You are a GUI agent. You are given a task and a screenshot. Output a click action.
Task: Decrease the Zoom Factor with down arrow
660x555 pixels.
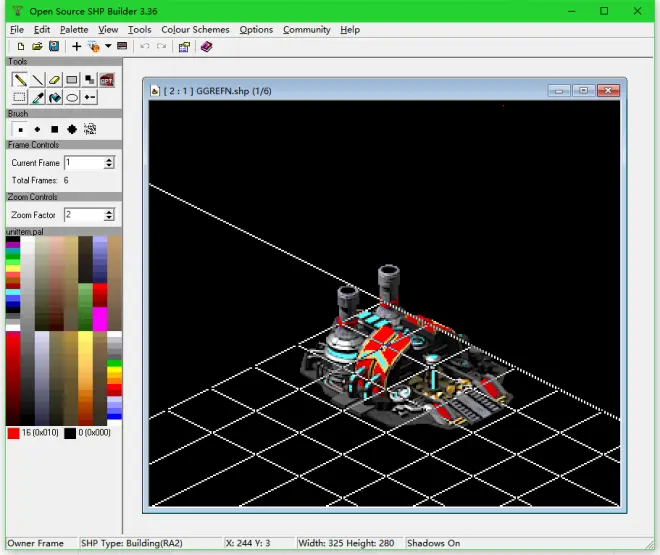click(109, 218)
